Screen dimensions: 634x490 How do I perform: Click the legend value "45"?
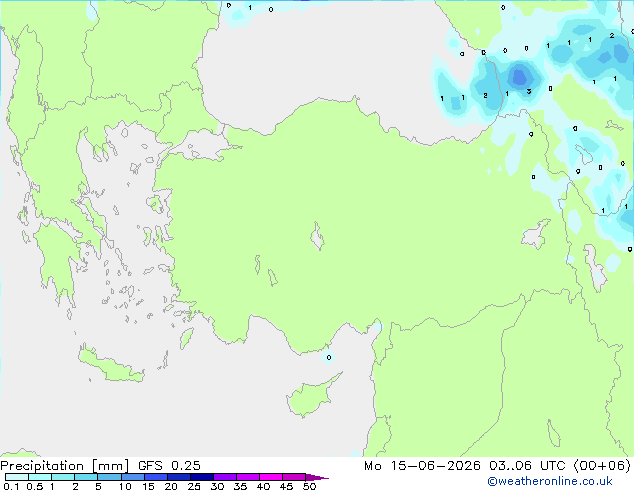click(286, 486)
